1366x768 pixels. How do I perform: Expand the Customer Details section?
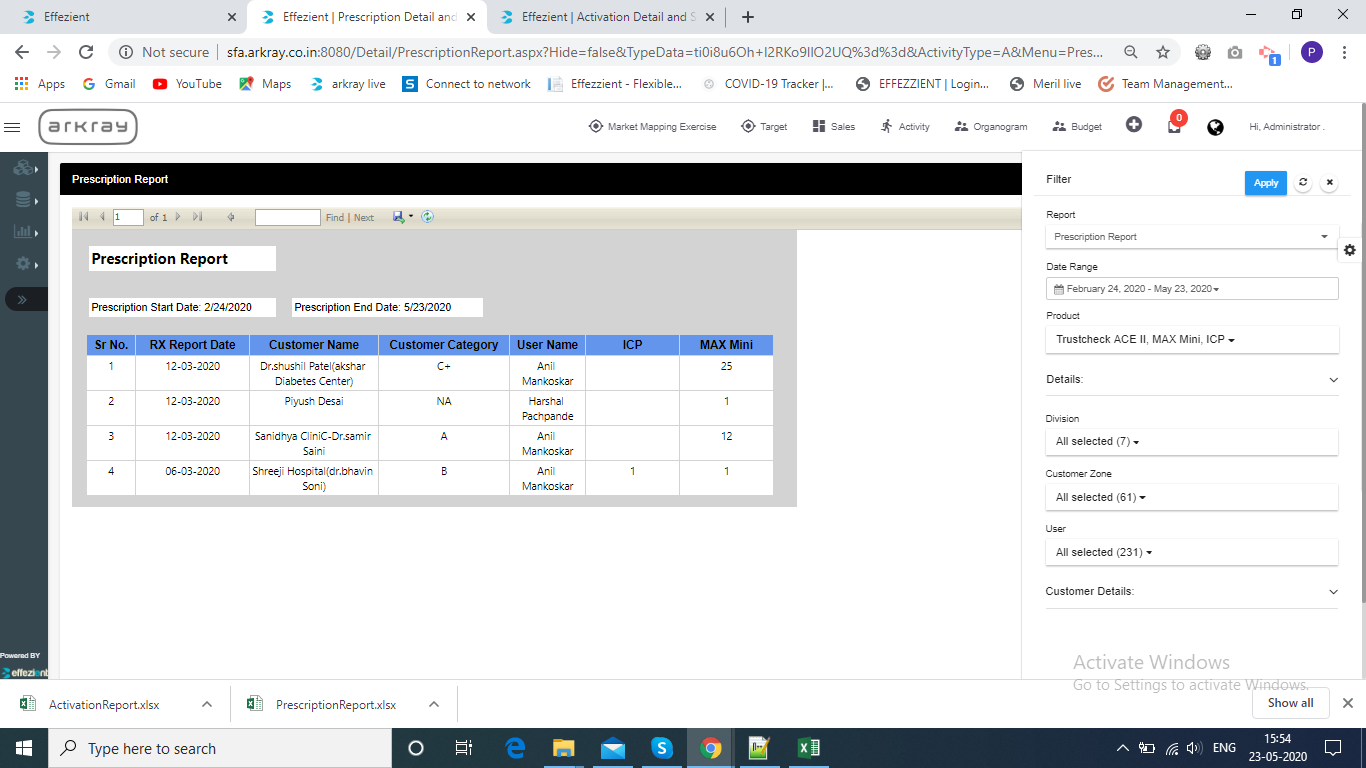click(x=1333, y=592)
